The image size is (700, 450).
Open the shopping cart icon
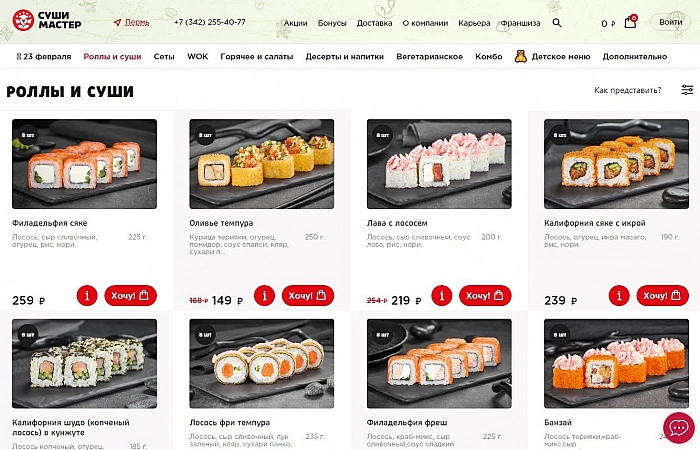pos(630,21)
